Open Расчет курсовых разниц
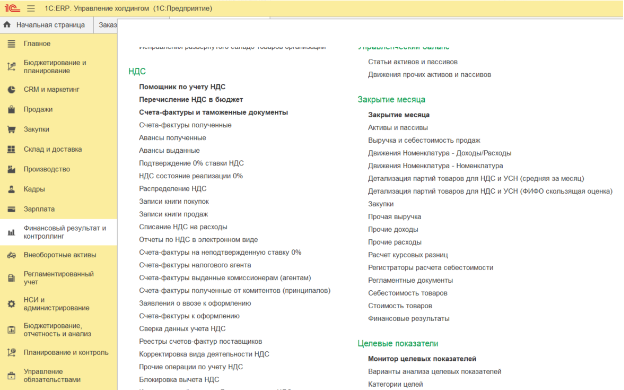 coord(408,255)
